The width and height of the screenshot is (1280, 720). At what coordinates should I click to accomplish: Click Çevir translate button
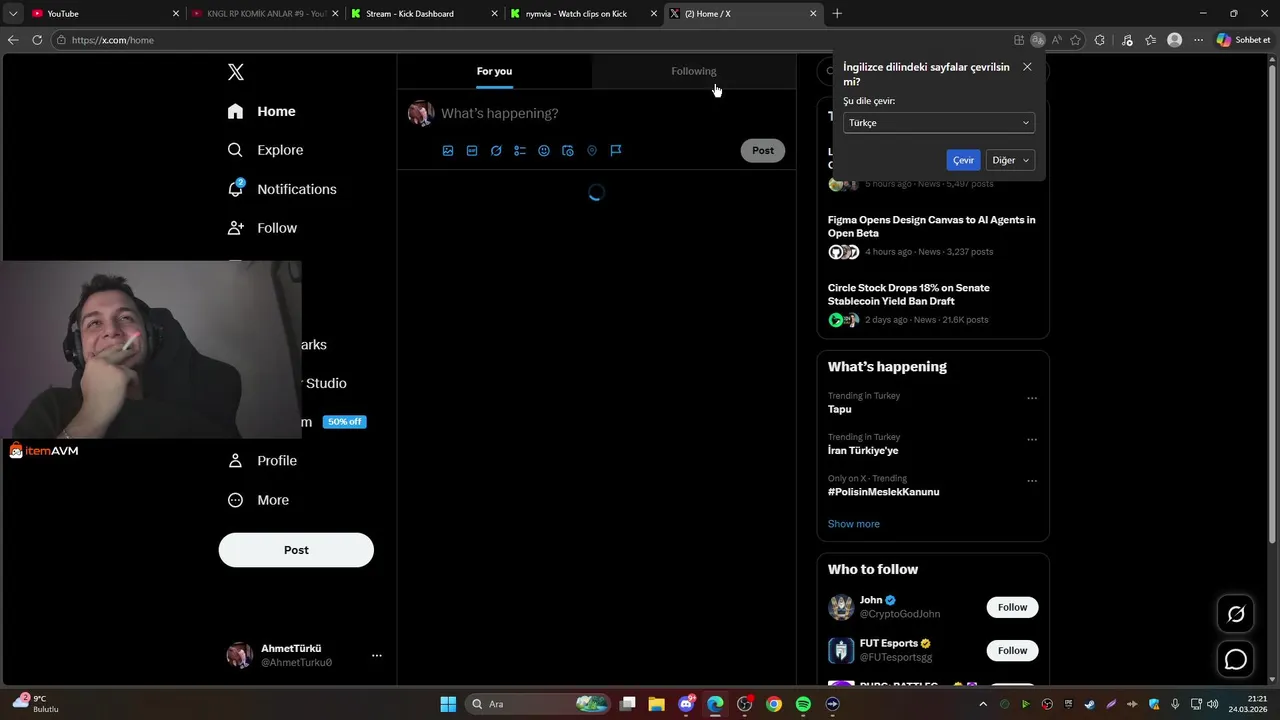pos(963,160)
